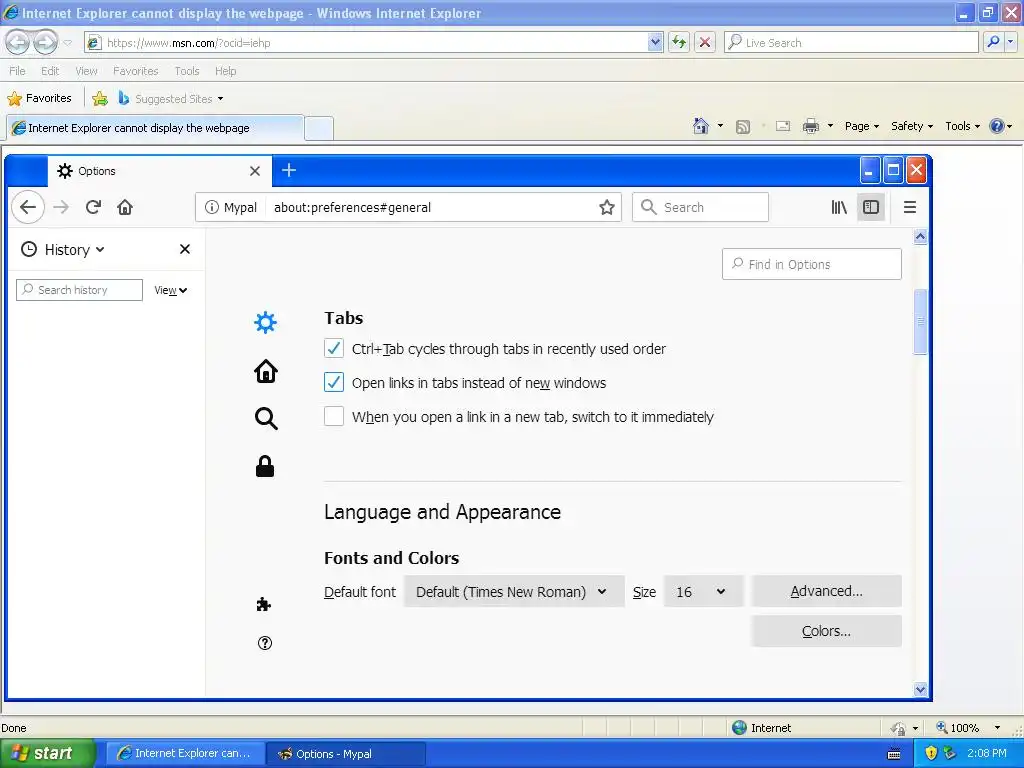
Task: Open the Edit menu
Action: [50, 71]
